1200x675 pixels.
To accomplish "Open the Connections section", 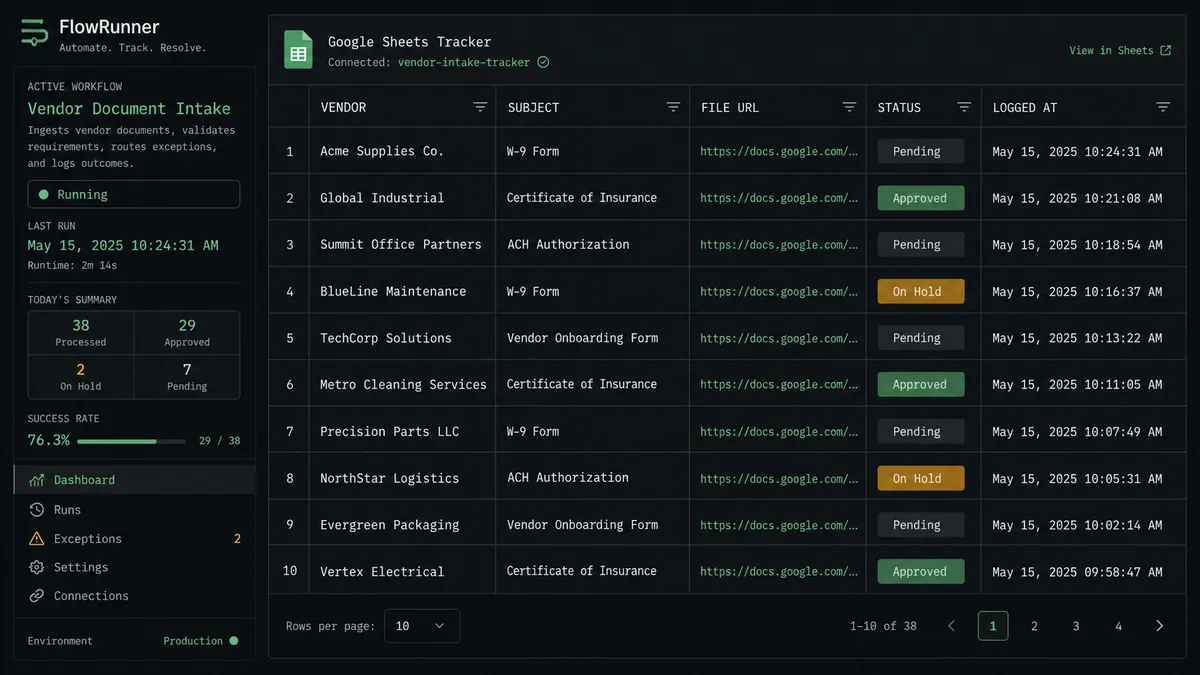I will tap(134, 596).
